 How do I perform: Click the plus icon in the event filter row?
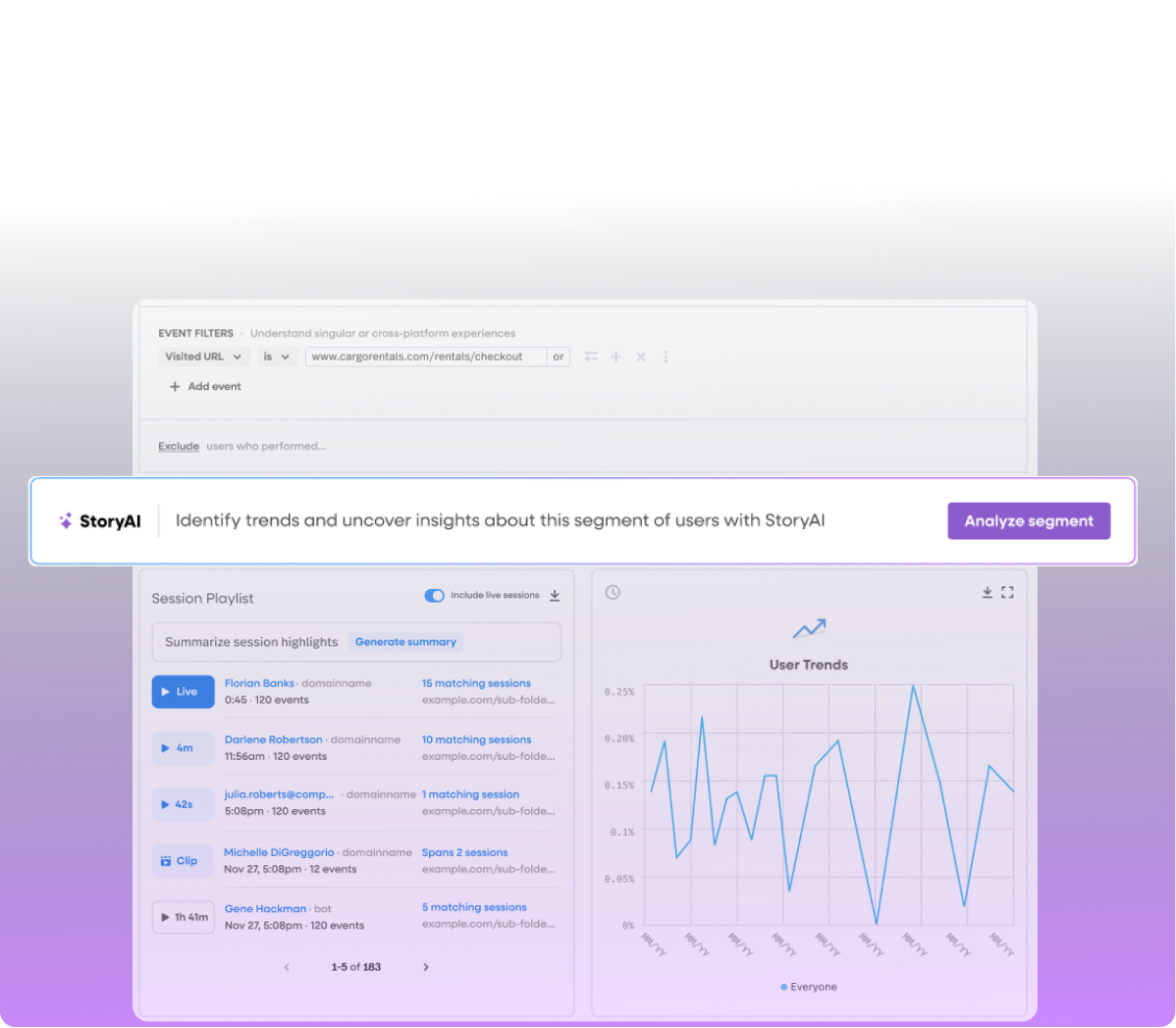click(615, 356)
